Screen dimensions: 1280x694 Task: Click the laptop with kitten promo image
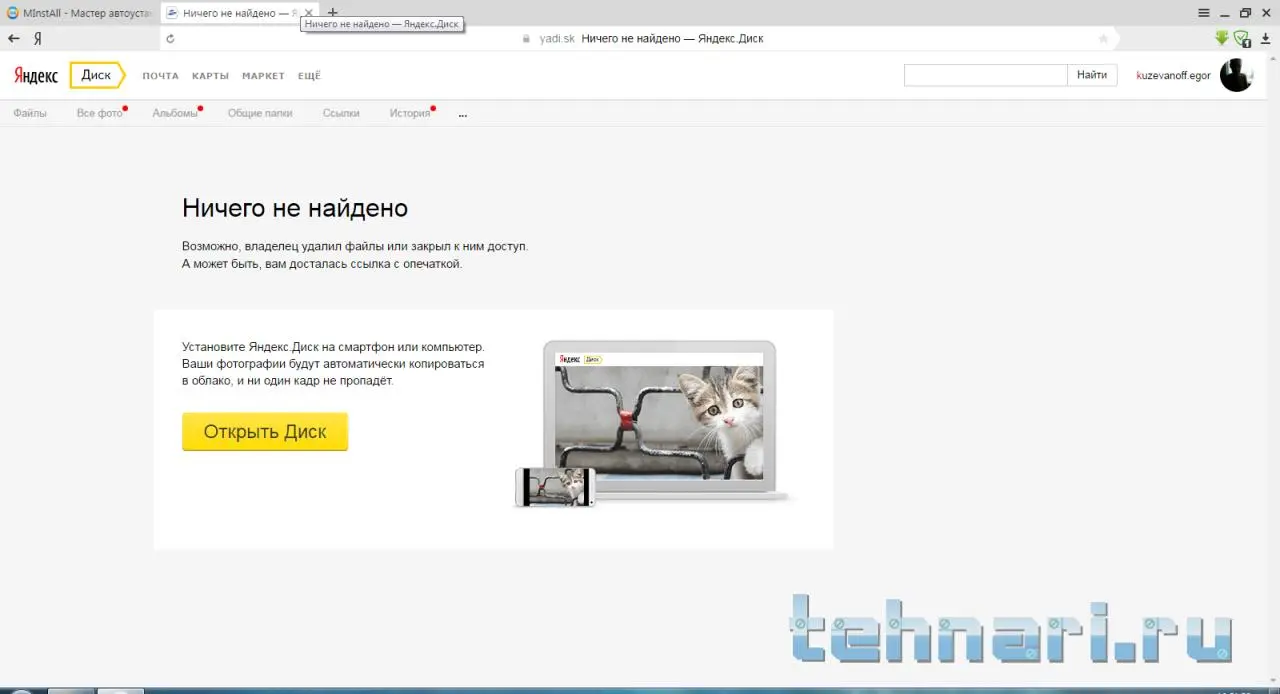659,419
